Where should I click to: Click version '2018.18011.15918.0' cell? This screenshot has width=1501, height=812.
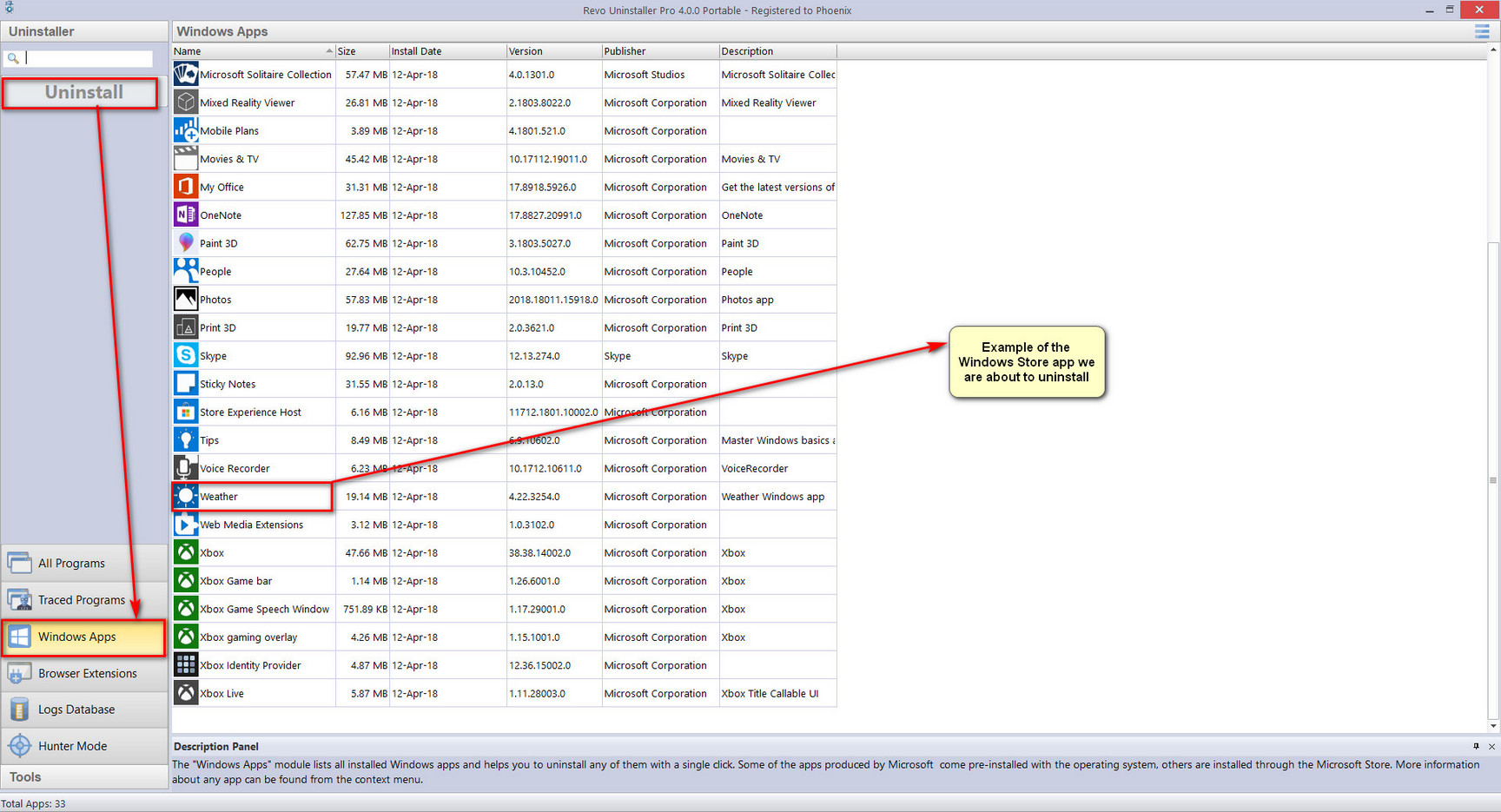pos(553,300)
